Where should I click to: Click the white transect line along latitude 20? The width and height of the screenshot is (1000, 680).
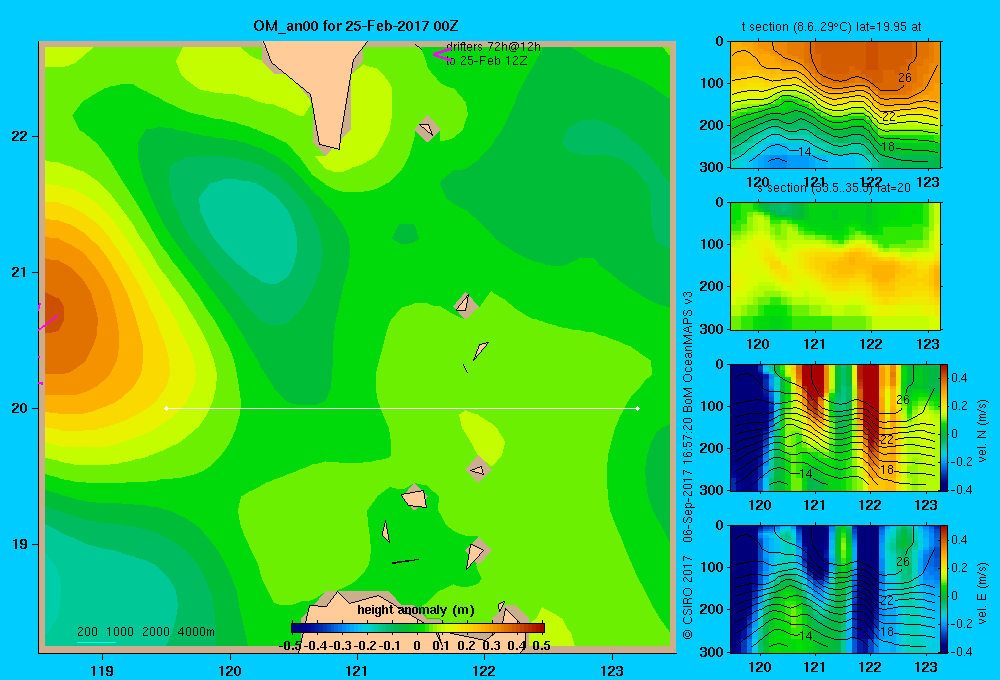pos(402,408)
